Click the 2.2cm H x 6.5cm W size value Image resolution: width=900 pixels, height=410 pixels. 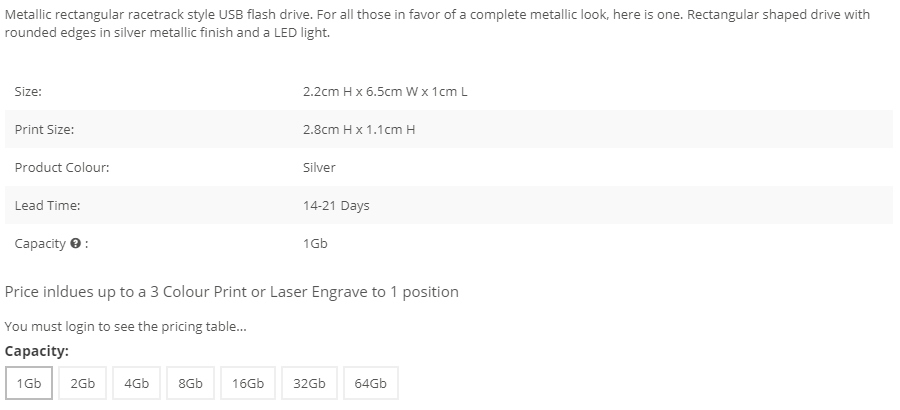pos(385,92)
